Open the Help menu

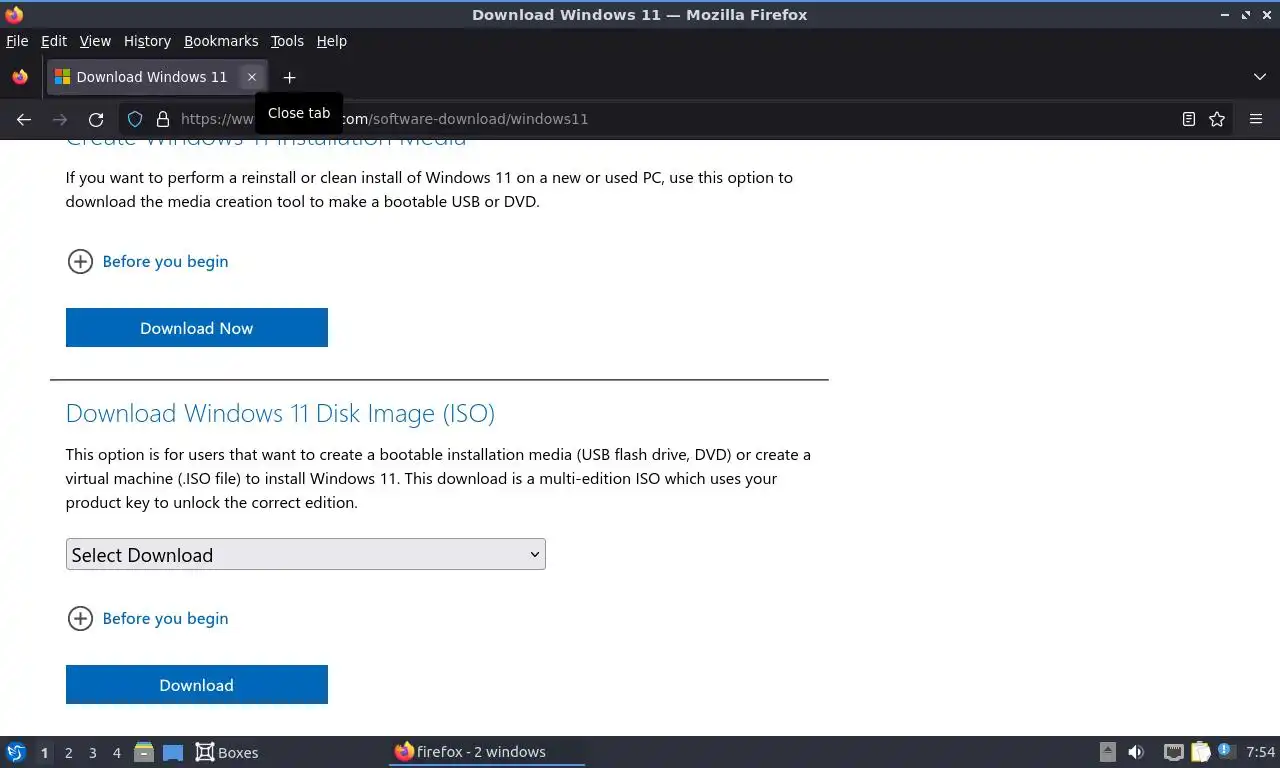[331, 41]
